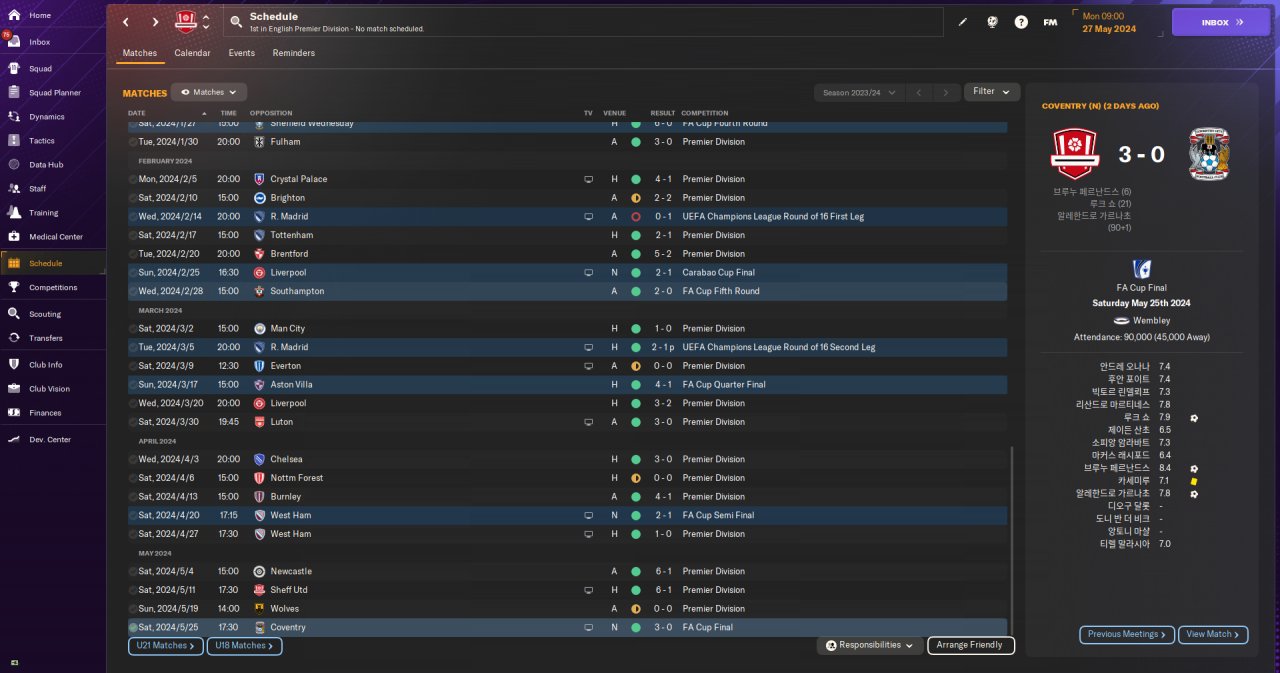Open the help question mark icon

click(1021, 22)
